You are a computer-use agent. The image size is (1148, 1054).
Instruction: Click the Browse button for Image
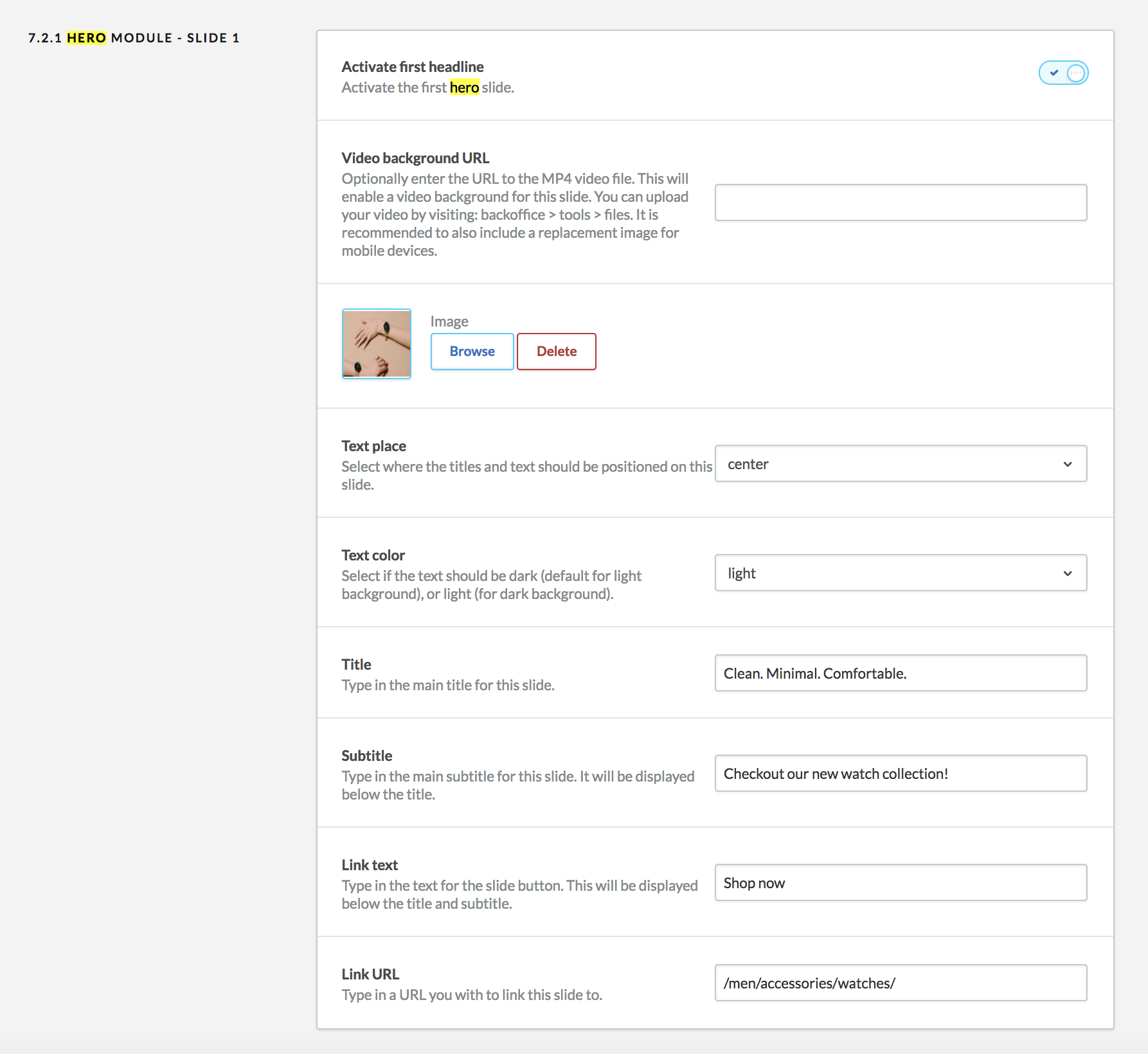pos(472,352)
